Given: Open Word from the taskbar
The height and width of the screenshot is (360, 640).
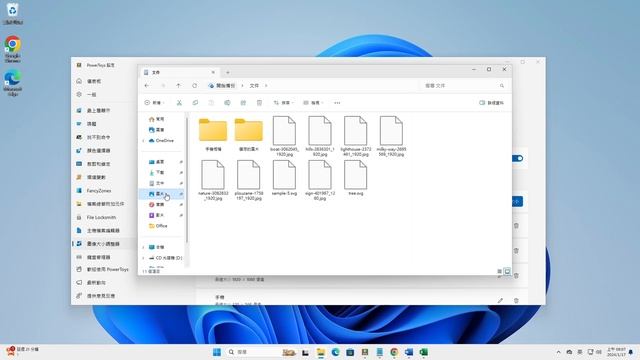Looking at the screenshot, I should coord(409,352).
